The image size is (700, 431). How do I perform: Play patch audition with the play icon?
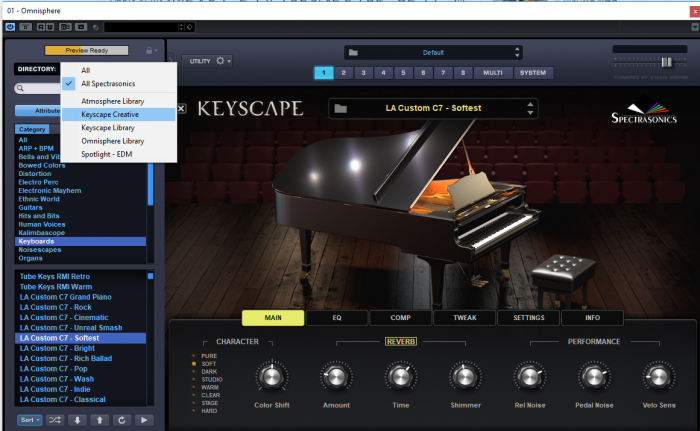pos(144,420)
